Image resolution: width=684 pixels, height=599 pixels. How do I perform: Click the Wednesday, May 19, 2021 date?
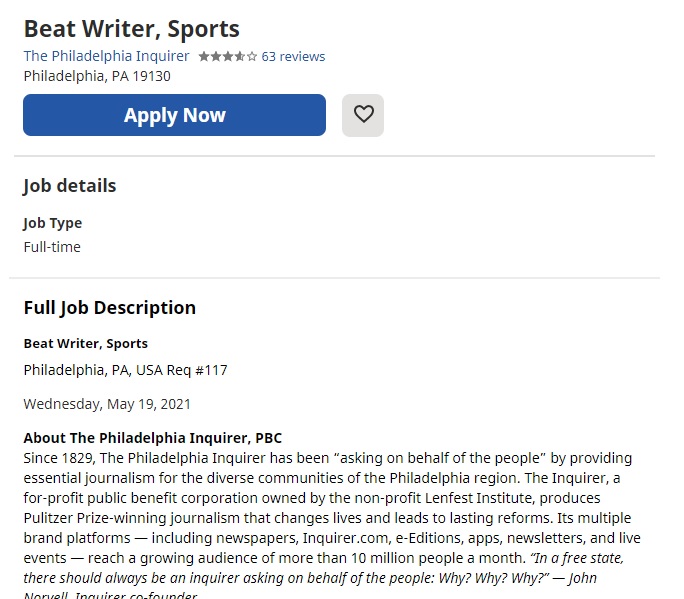tap(107, 404)
